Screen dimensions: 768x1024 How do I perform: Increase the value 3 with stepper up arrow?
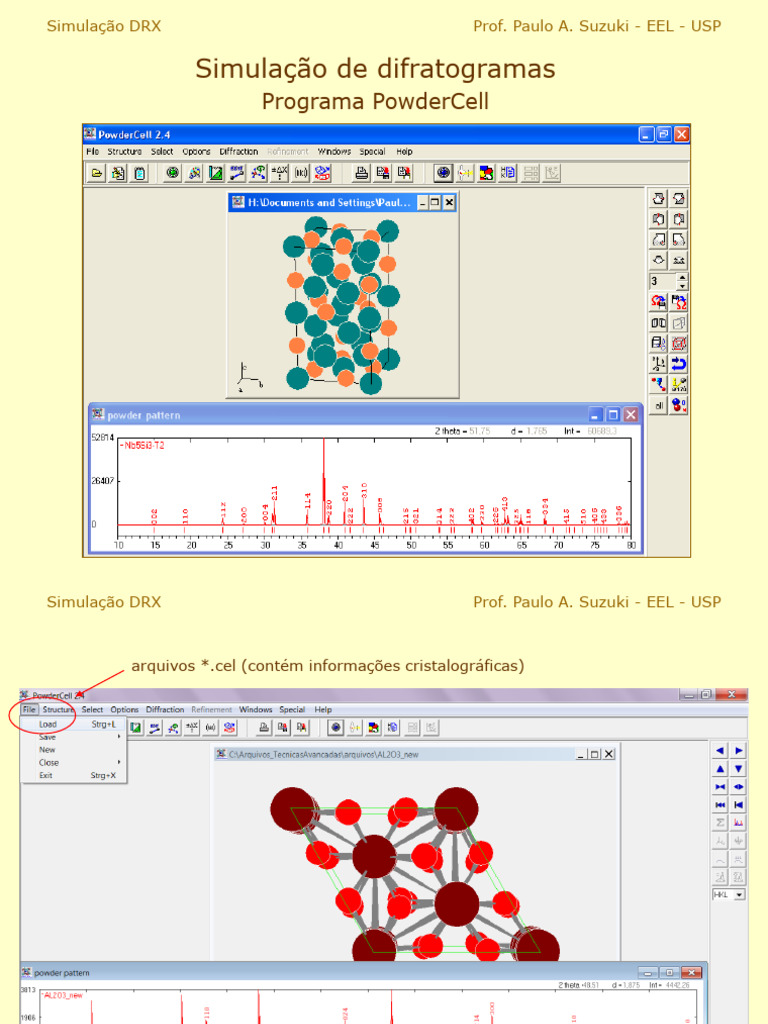(x=682, y=278)
